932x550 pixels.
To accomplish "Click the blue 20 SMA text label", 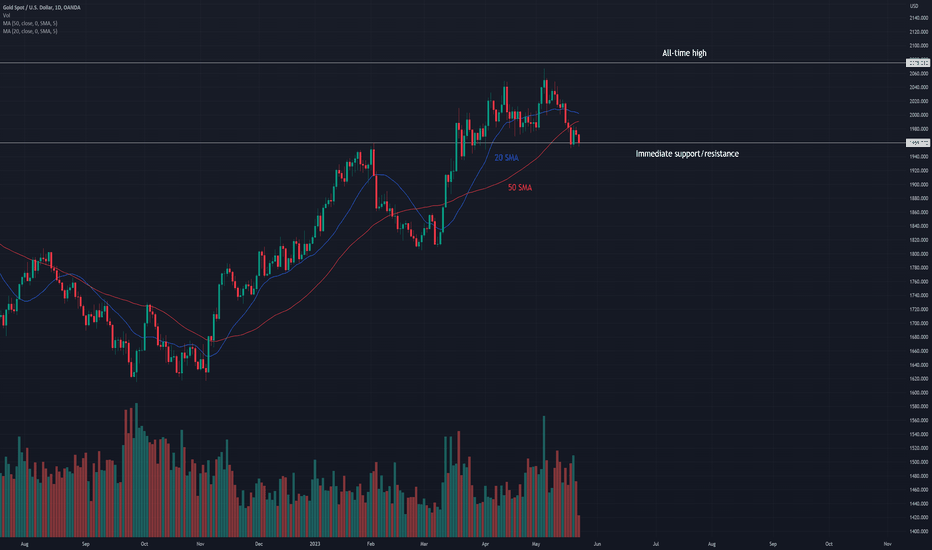I will [506, 158].
